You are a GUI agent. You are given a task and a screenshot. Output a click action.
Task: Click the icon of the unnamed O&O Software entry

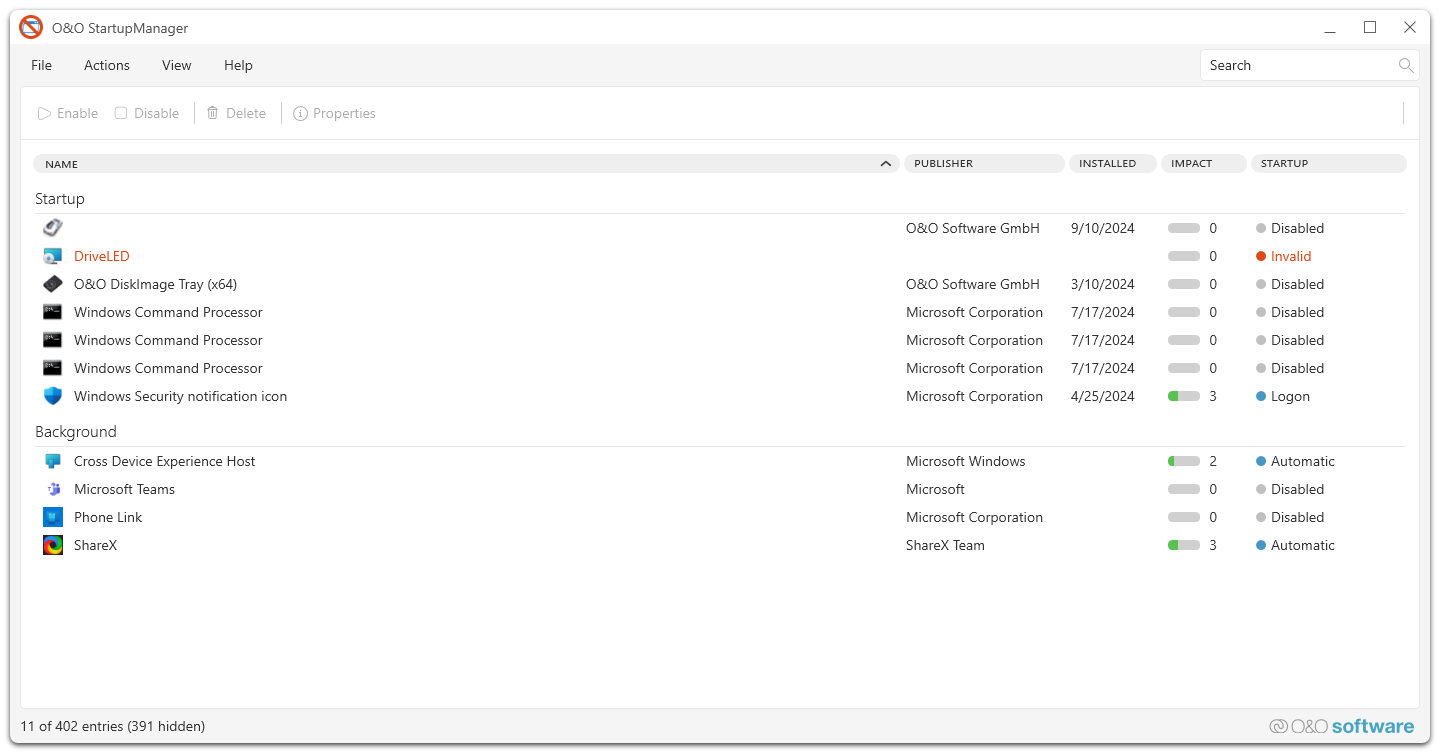[x=53, y=228]
